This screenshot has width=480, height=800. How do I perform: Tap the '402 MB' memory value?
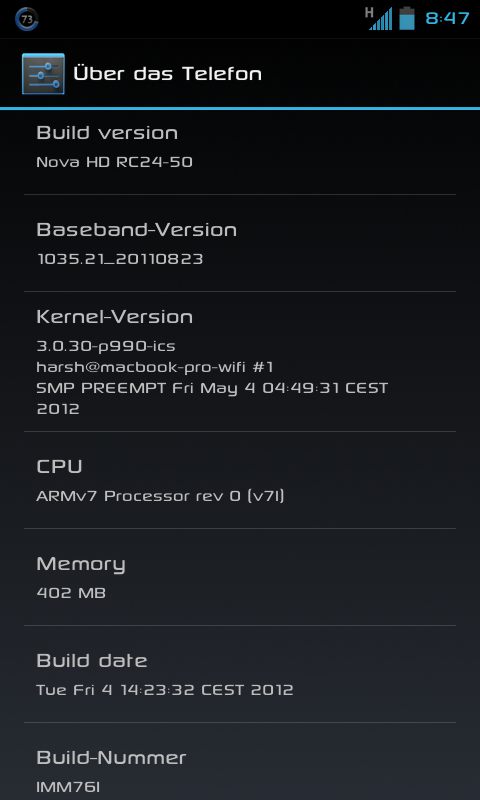(71, 593)
